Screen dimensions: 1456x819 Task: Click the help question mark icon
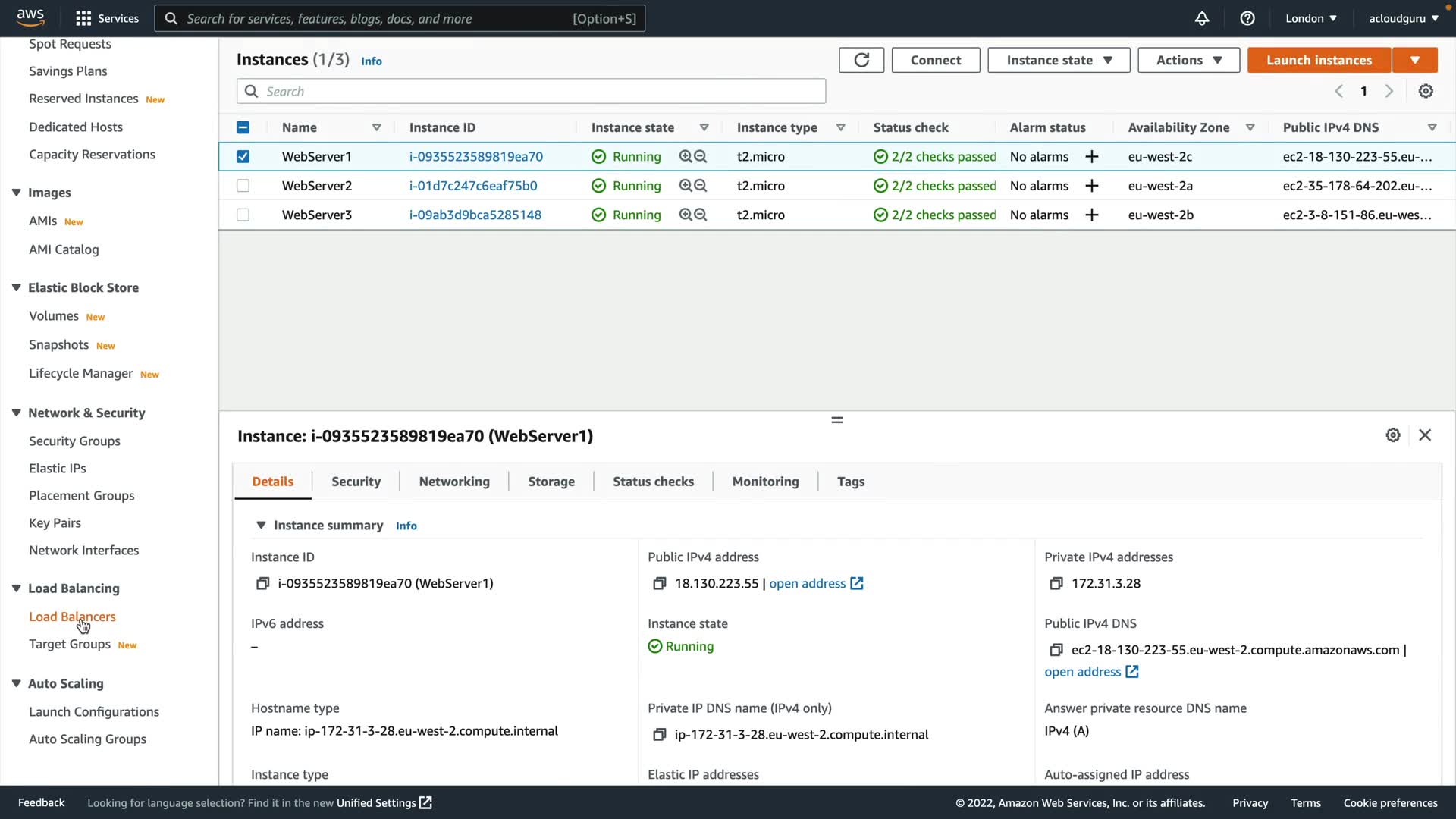tap(1247, 18)
